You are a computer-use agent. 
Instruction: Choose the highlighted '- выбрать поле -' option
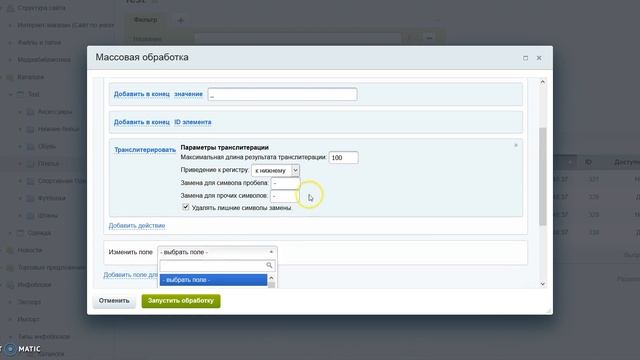(213, 280)
